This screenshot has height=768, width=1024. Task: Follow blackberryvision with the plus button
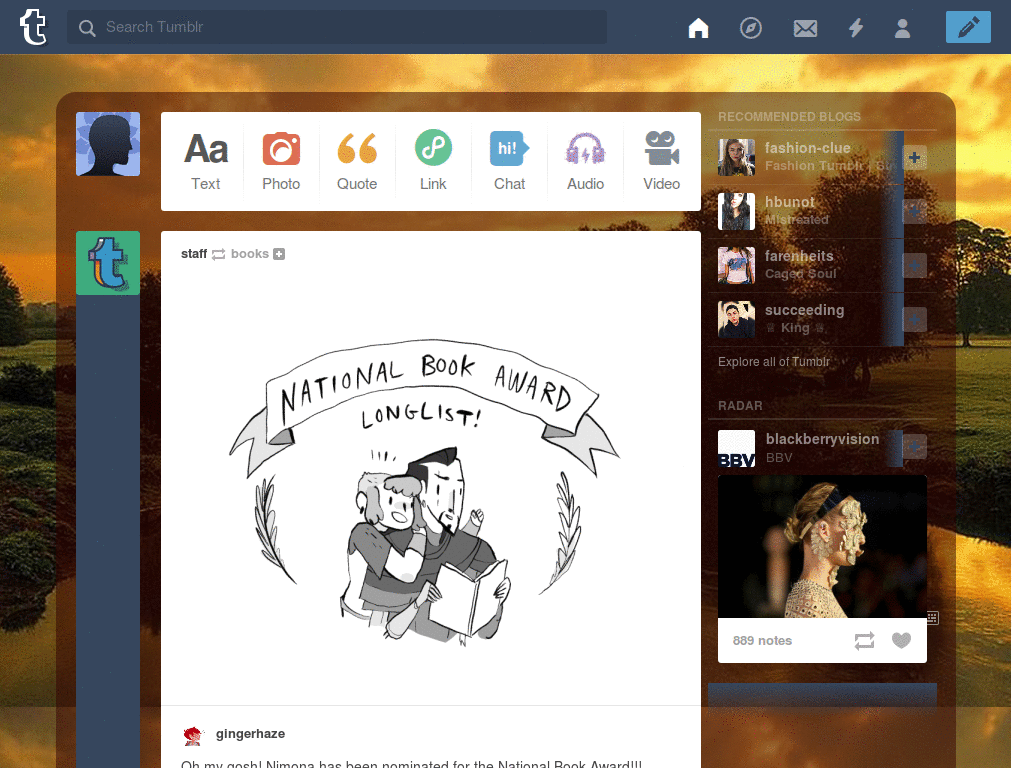[914, 447]
